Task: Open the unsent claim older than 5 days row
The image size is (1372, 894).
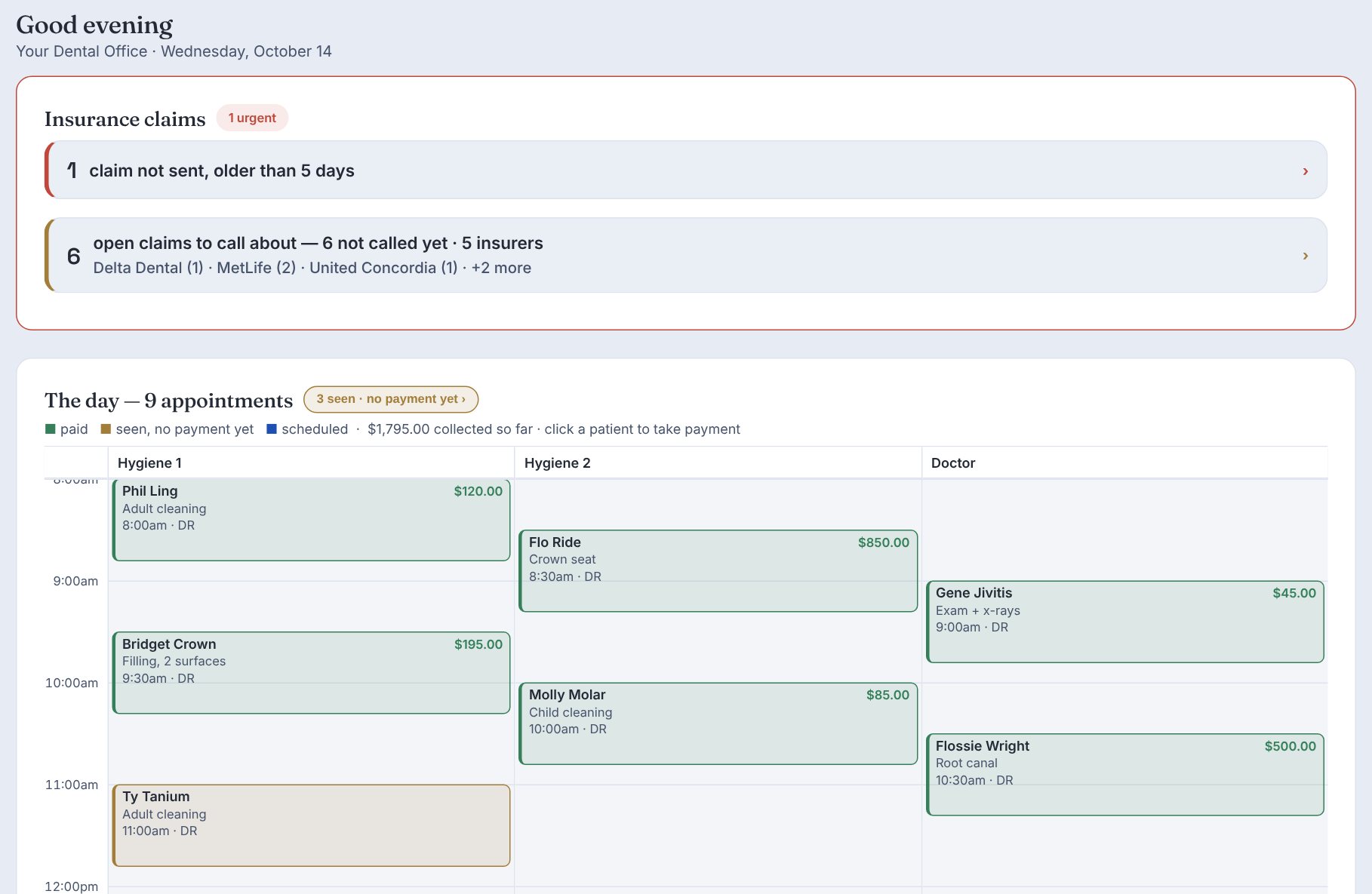Action: [686, 170]
